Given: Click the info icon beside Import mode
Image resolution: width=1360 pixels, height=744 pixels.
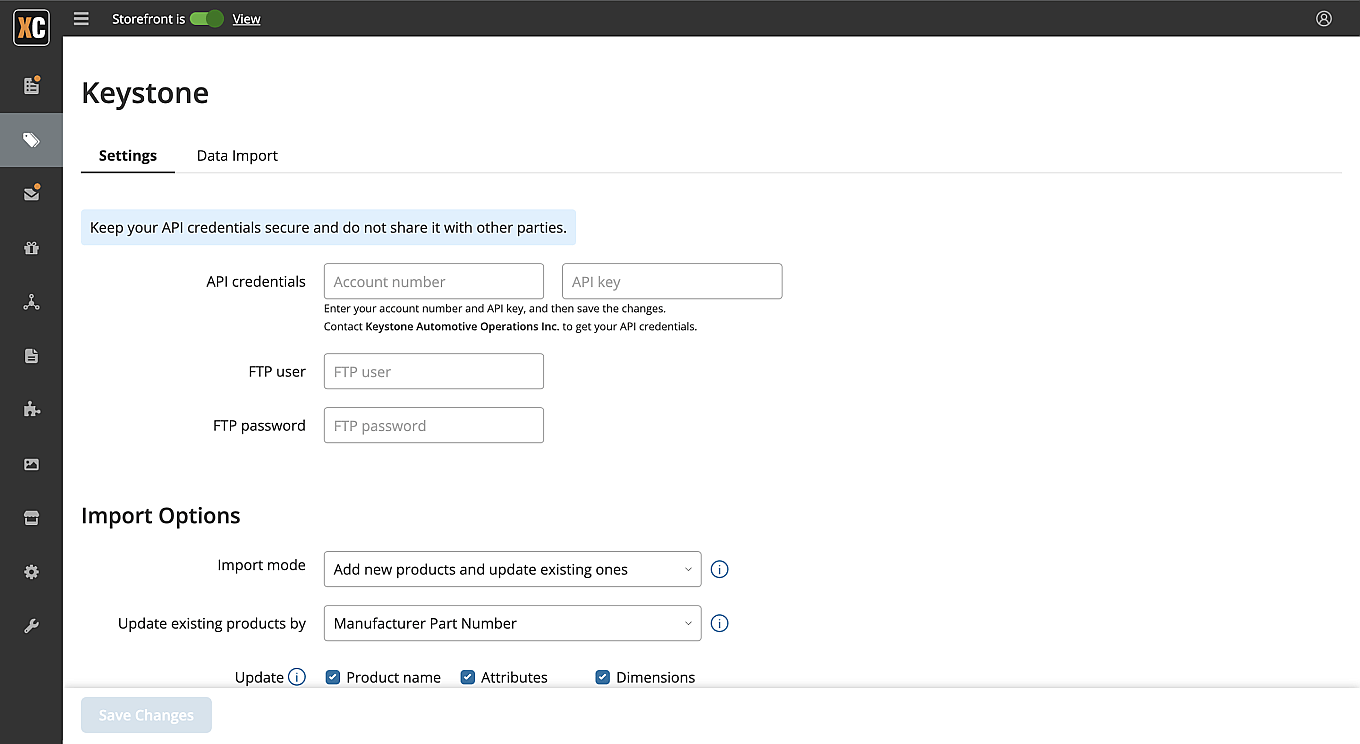Looking at the screenshot, I should (719, 569).
